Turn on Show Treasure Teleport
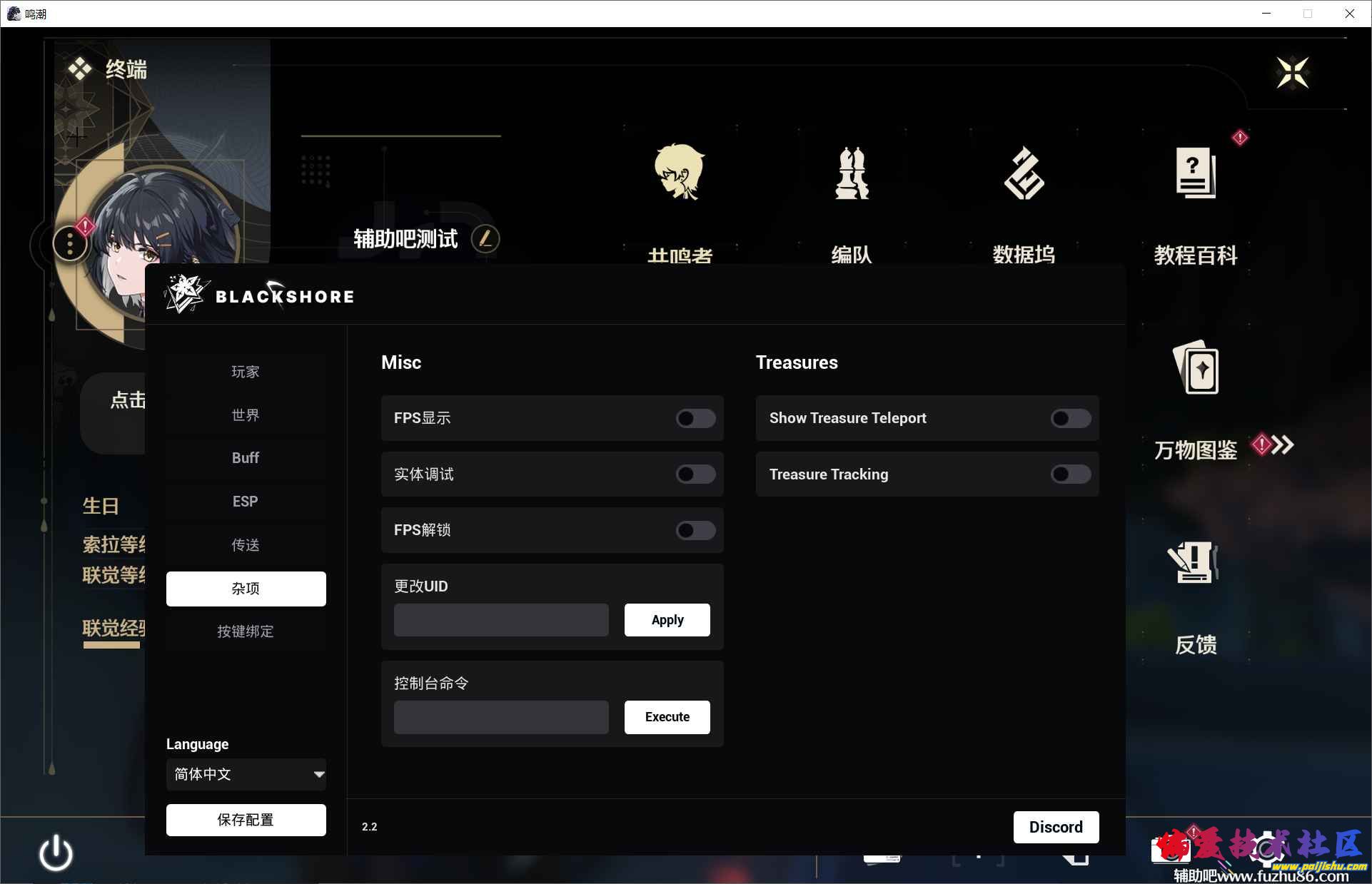 [1069, 419]
